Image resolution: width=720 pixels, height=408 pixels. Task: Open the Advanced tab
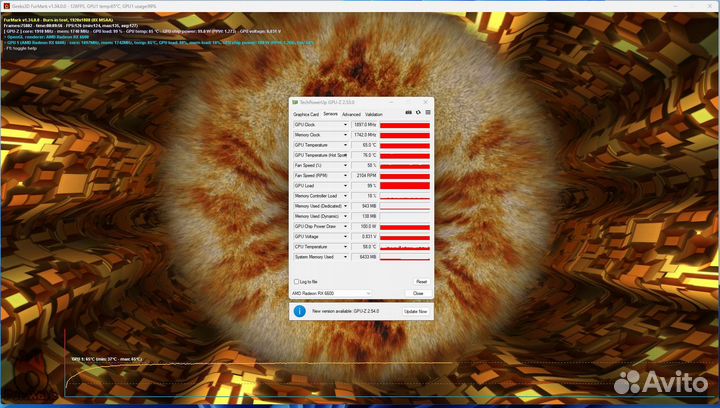tap(351, 114)
